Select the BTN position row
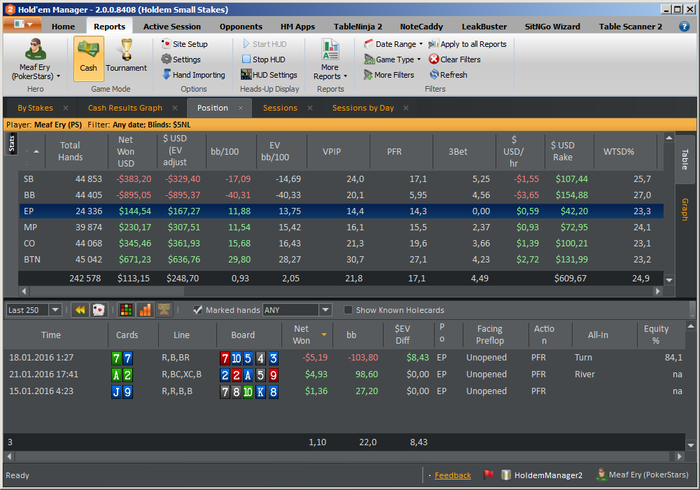Image resolution: width=700 pixels, height=490 pixels. point(341,259)
